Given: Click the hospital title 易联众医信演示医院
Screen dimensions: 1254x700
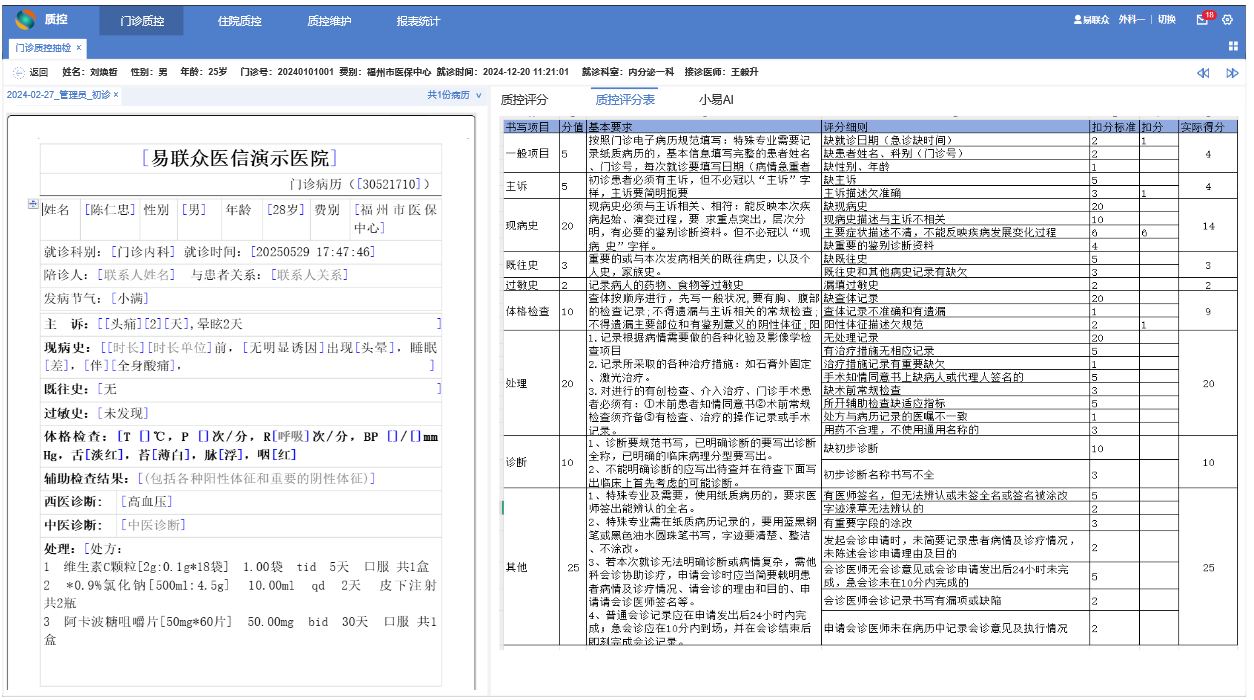Looking at the screenshot, I should tap(239, 158).
